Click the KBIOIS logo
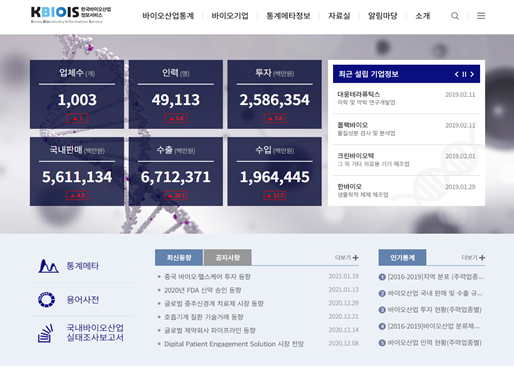Viewport: 514px width, 370px height. click(x=71, y=15)
